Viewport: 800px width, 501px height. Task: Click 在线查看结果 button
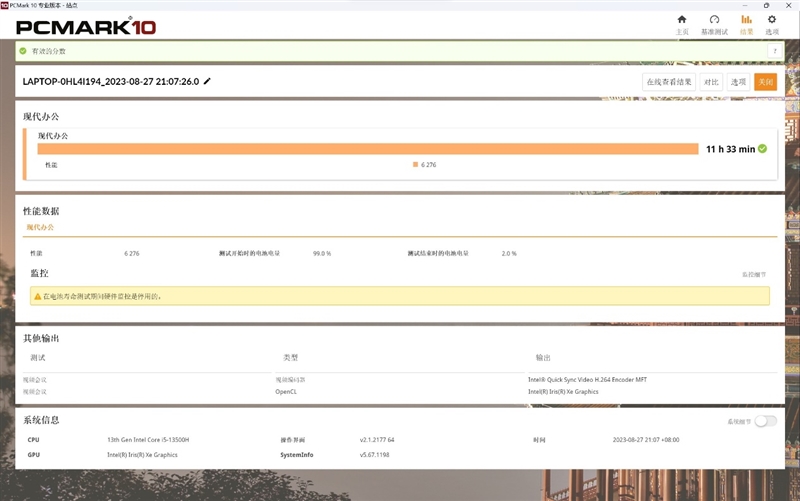[669, 82]
